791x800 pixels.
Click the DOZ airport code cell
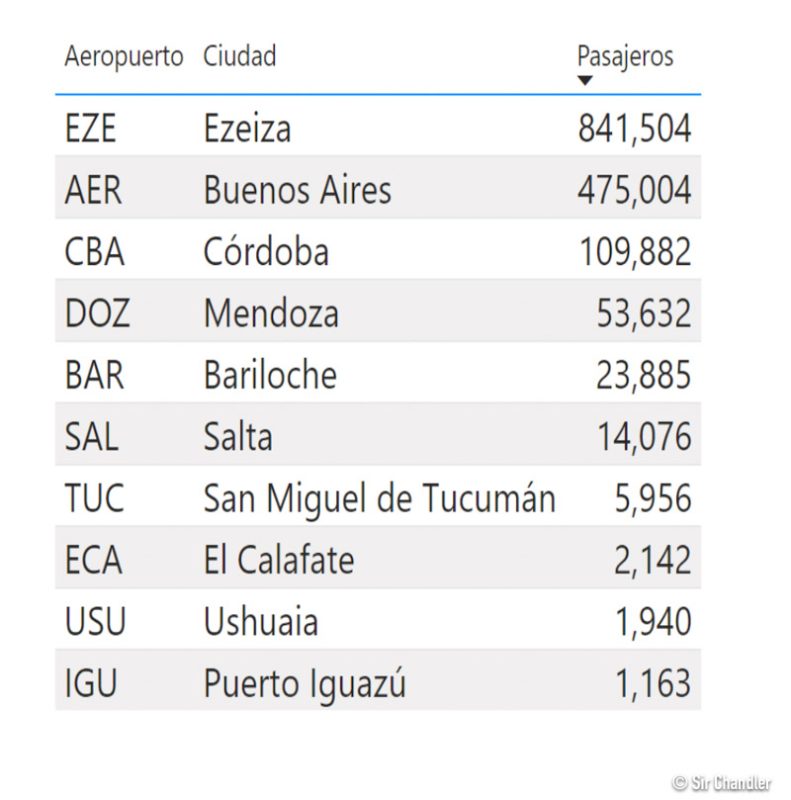click(x=97, y=314)
